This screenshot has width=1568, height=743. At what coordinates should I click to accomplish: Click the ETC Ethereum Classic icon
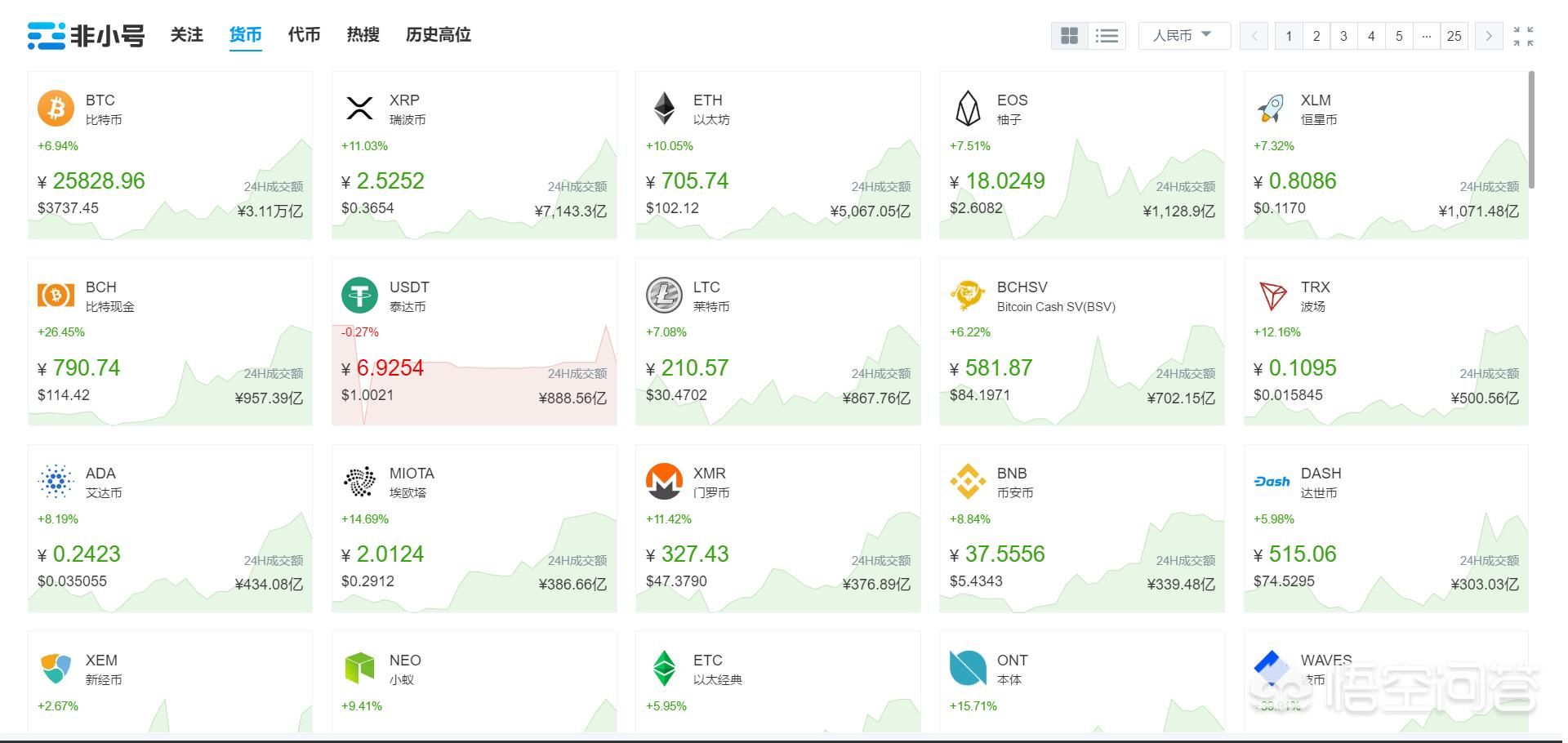pos(664,668)
